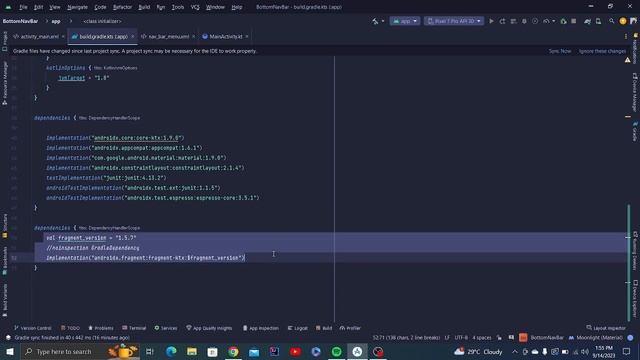Viewport: 640px width, 360px height.
Task: Click app breadcrumb in navigation bar
Action: (56, 21)
